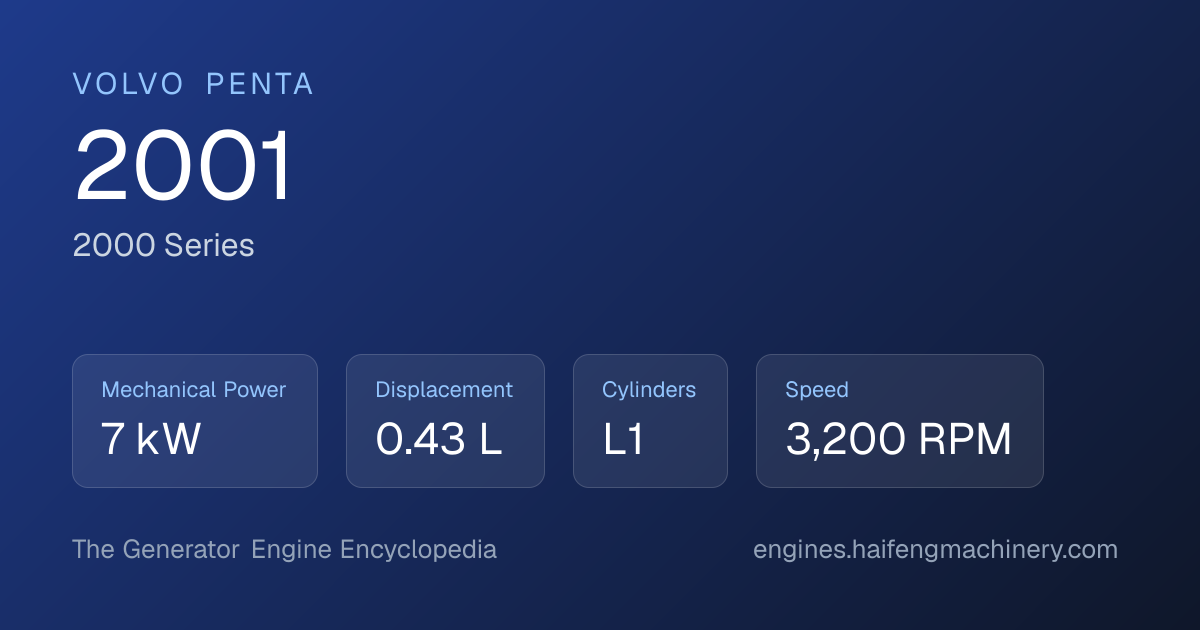Select the Displacement label text
The height and width of the screenshot is (630, 1200).
pos(444,390)
